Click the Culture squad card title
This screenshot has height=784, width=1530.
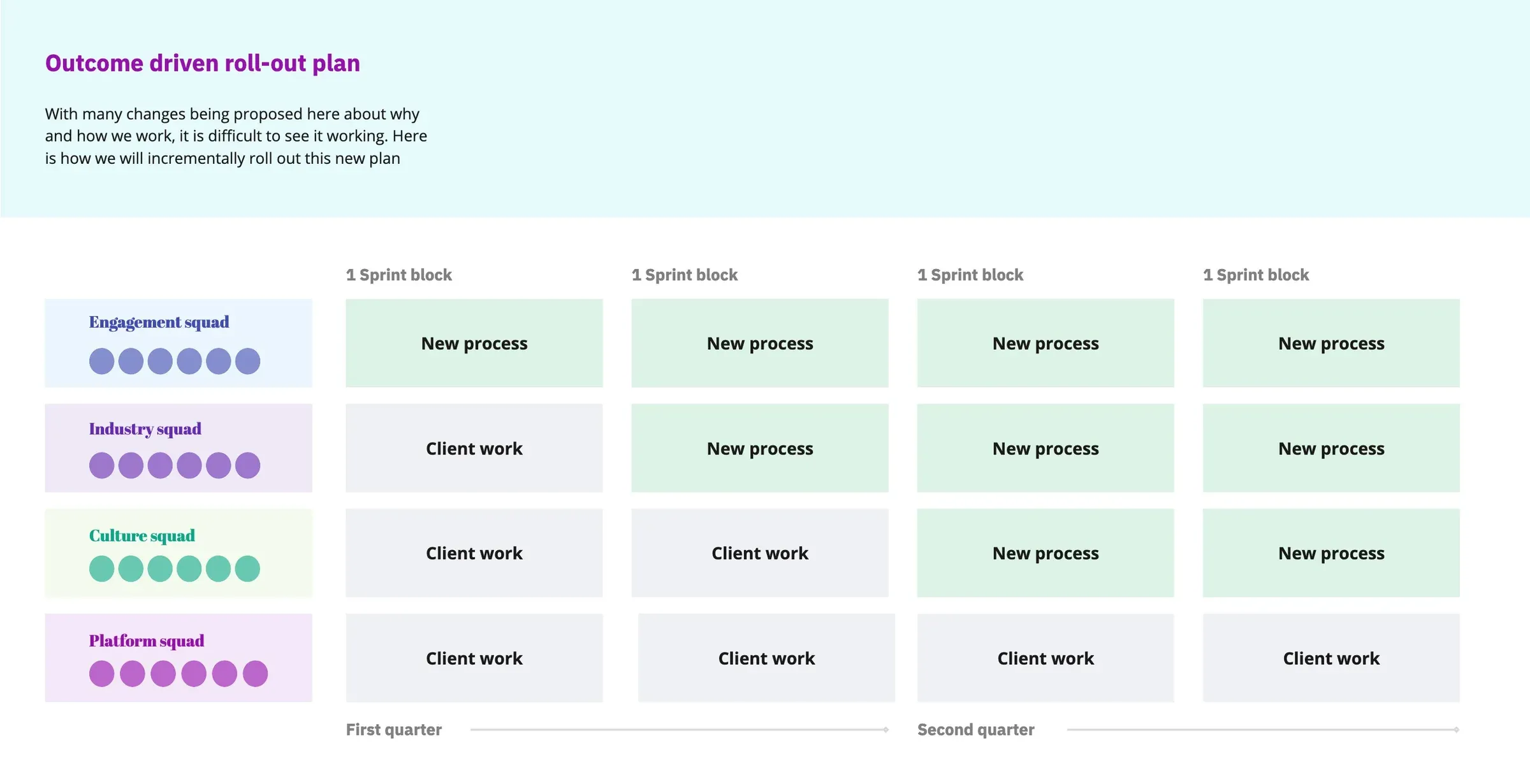point(142,535)
